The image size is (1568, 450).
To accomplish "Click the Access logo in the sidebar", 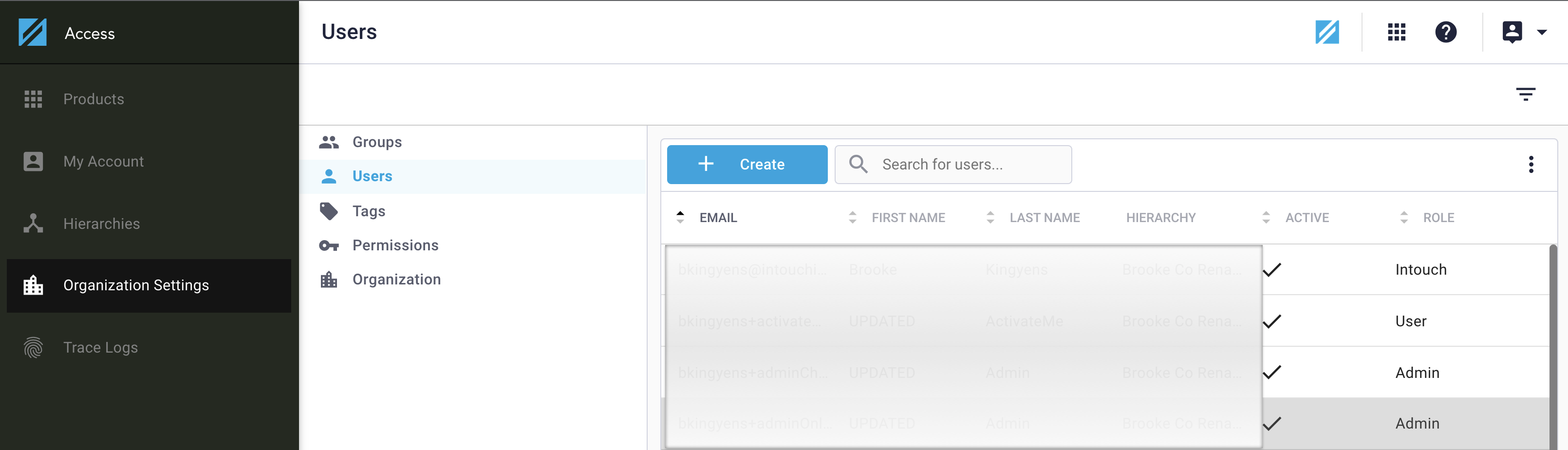I will click(x=32, y=32).
